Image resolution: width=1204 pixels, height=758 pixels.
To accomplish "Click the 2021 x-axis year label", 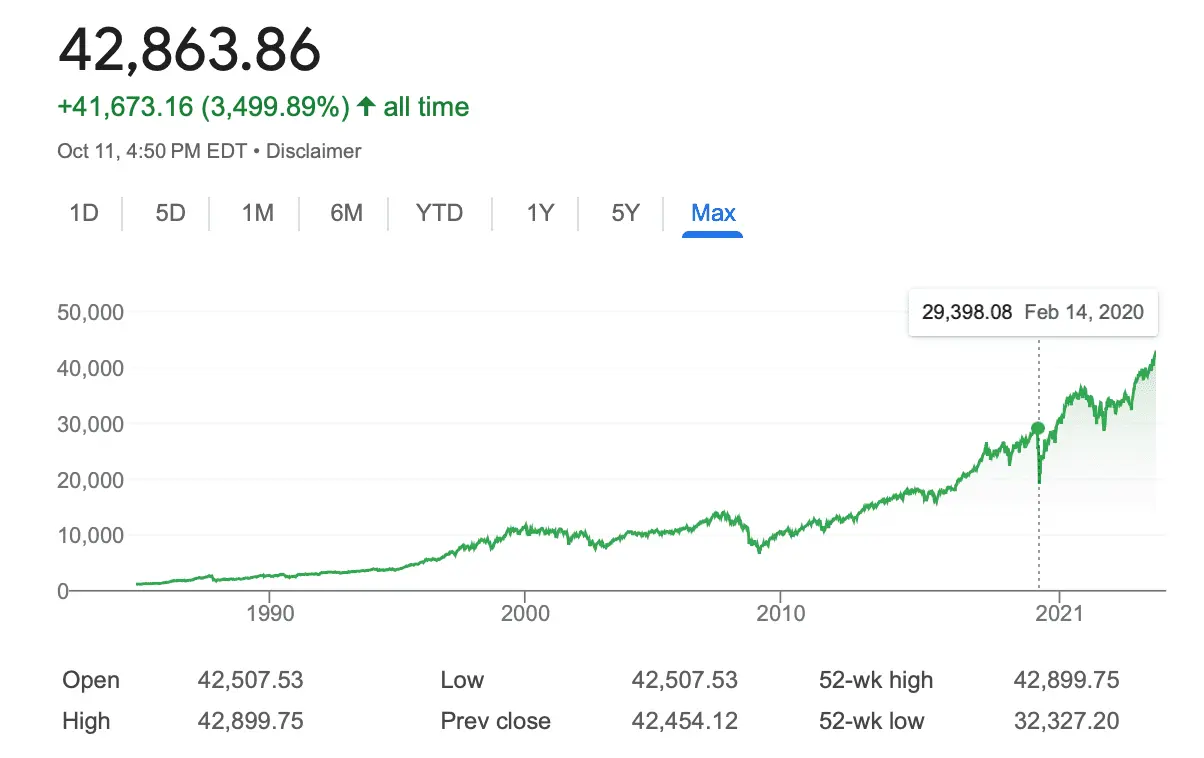I will 1060,613.
